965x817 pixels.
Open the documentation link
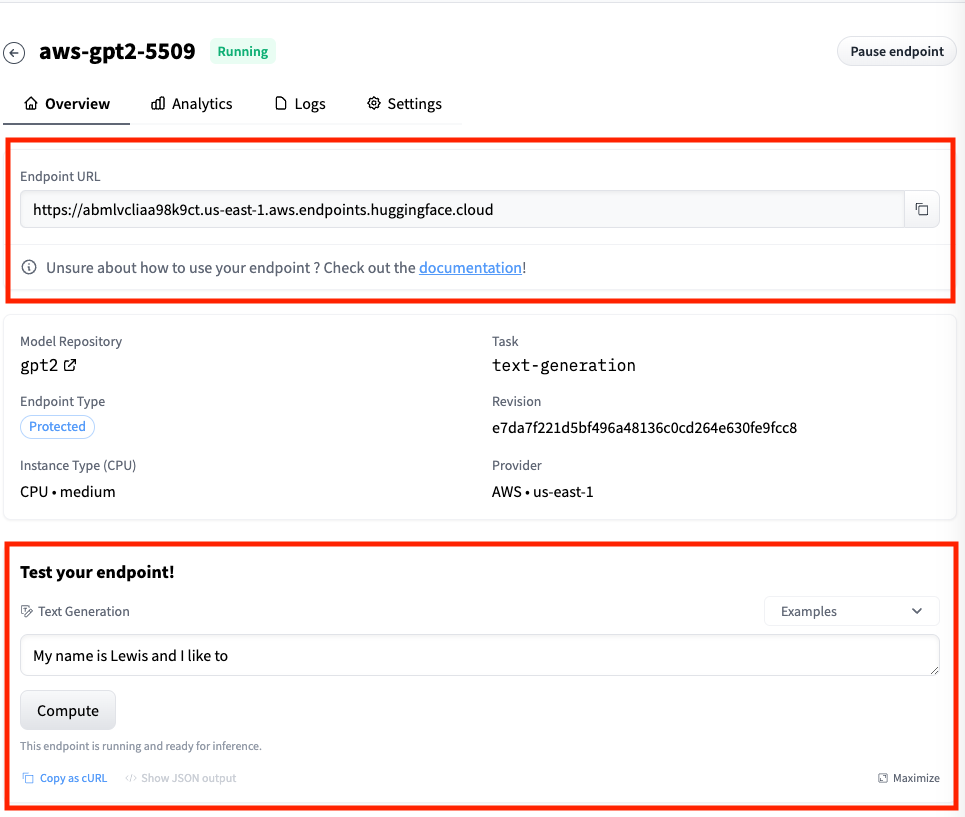tap(470, 268)
